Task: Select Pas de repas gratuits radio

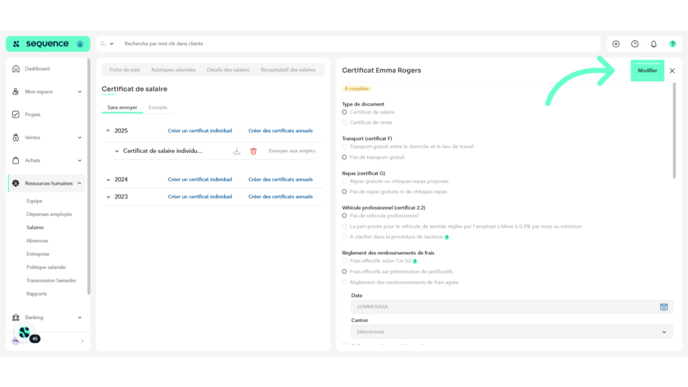Action: (344, 192)
